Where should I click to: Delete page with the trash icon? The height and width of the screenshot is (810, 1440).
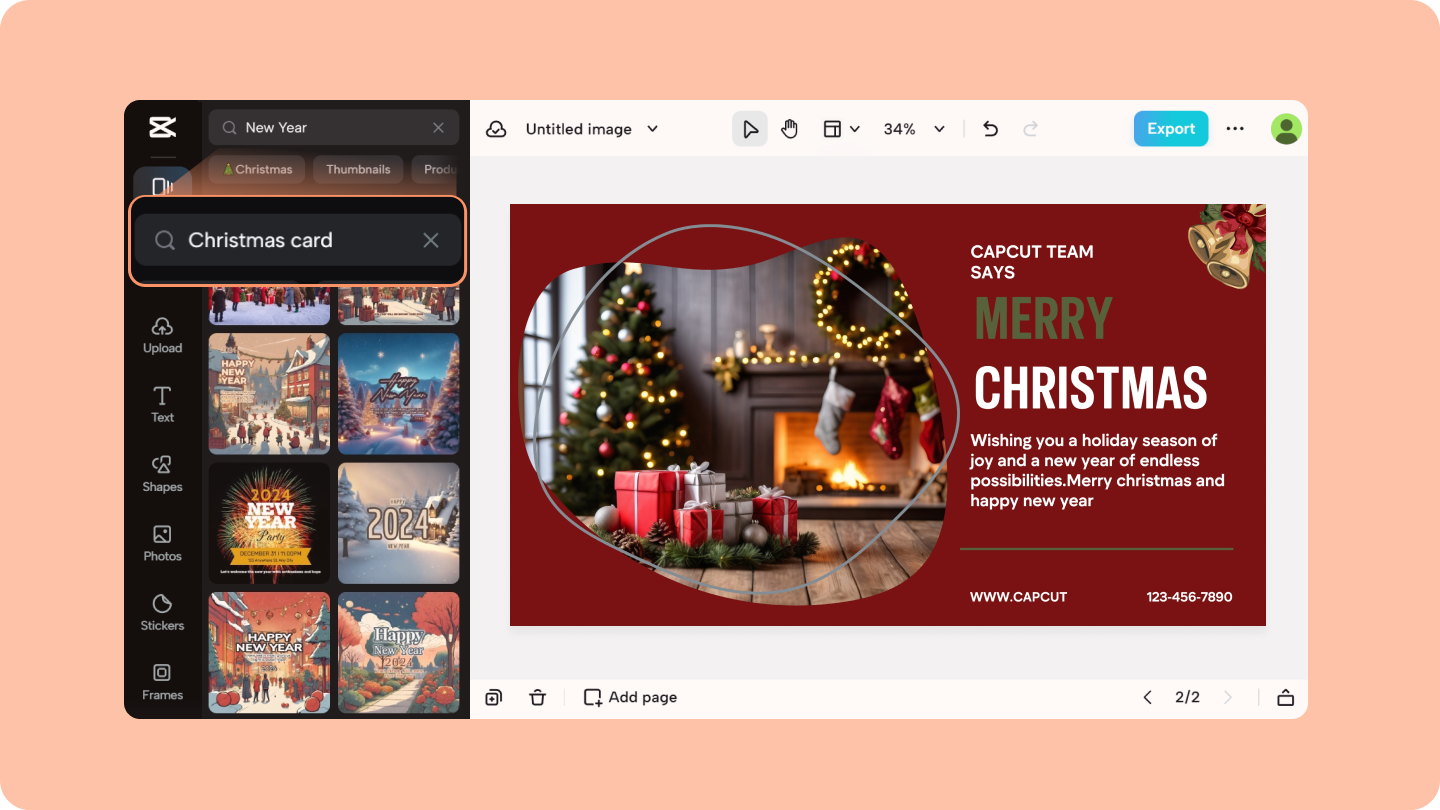pyautogui.click(x=538, y=697)
